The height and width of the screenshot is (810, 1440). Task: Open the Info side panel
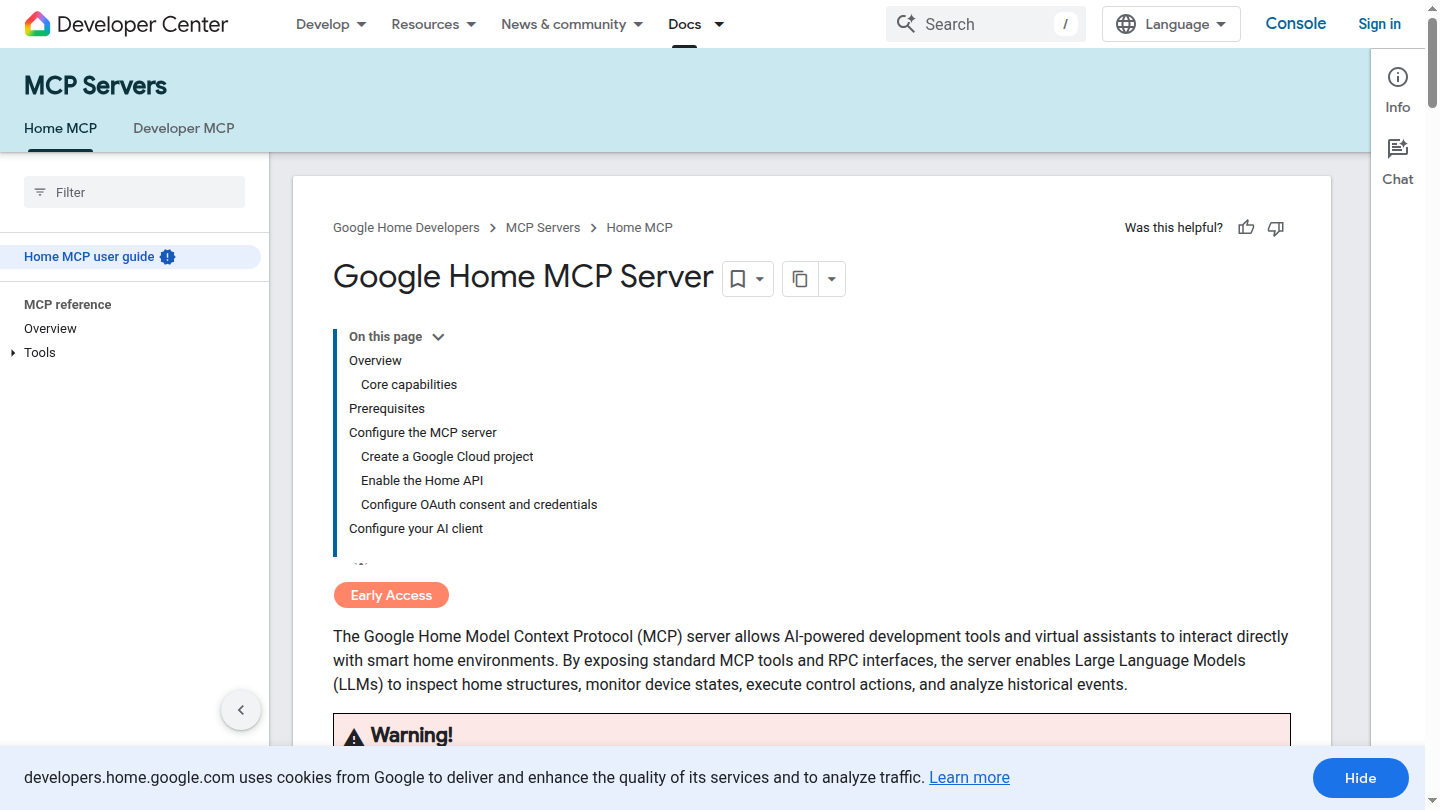(1397, 90)
